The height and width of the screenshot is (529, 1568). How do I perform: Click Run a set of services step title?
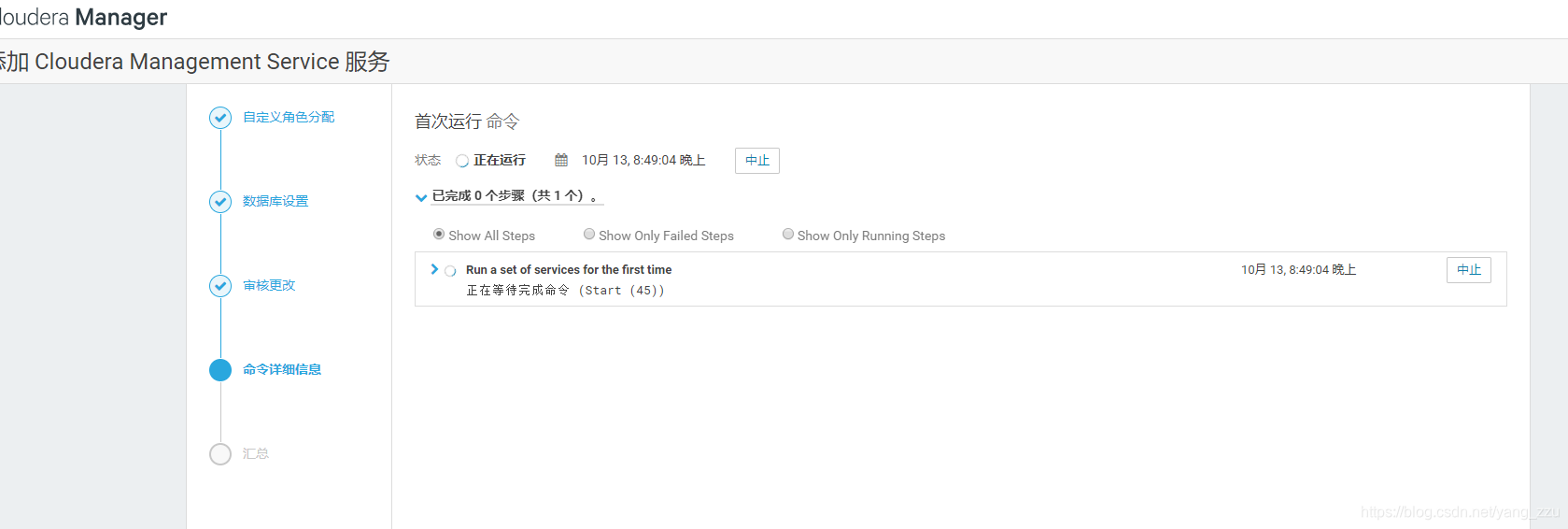tap(569, 269)
